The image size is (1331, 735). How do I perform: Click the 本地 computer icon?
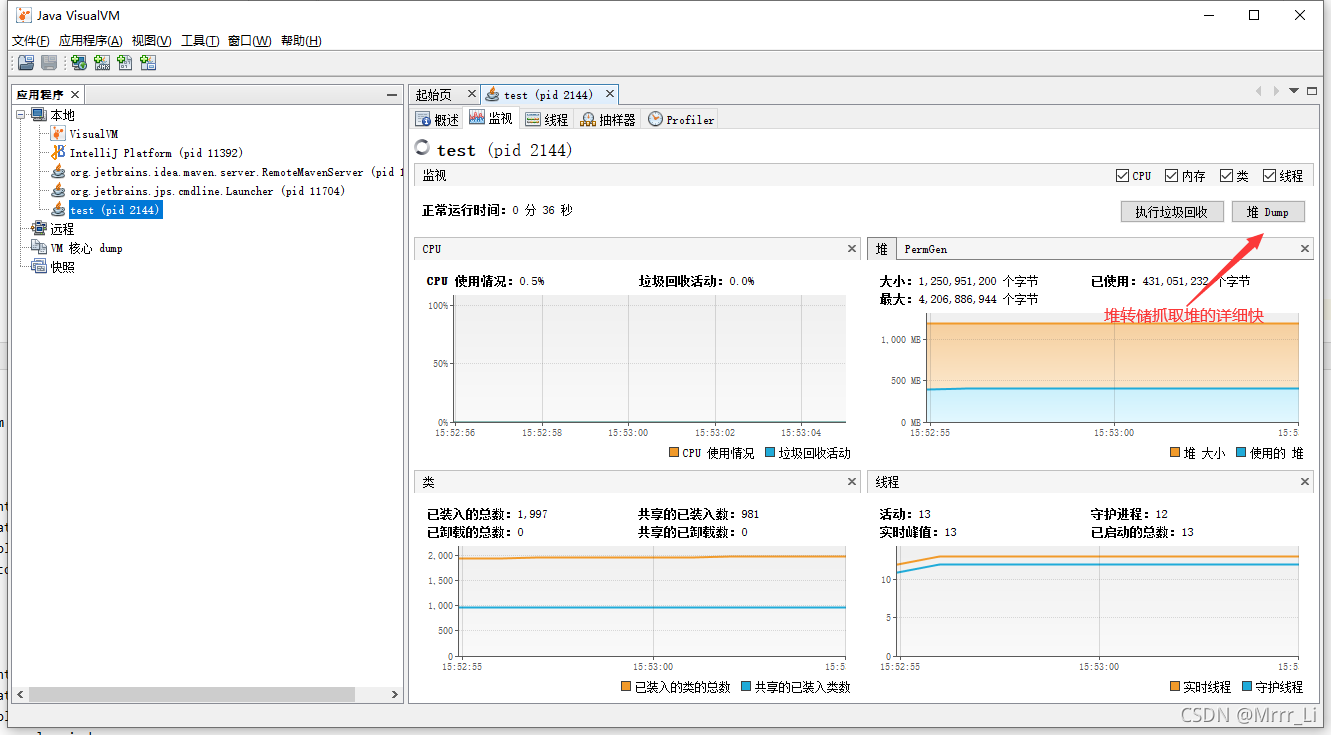(39, 115)
